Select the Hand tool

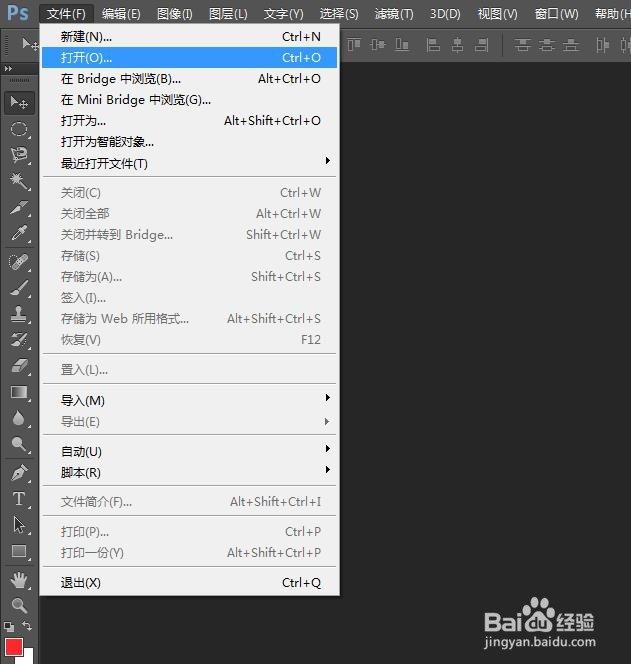(x=19, y=580)
